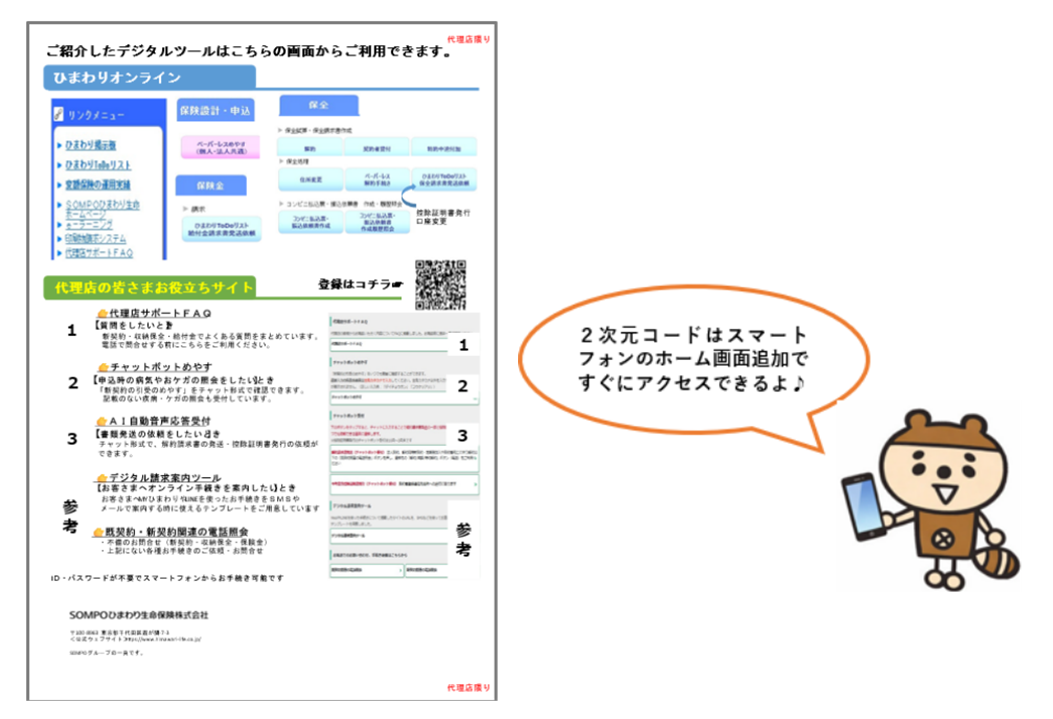This screenshot has height=719, width=1053.
Task: Click the pointing hand icon beside AI自動音声応答受付
Action: coord(102,421)
